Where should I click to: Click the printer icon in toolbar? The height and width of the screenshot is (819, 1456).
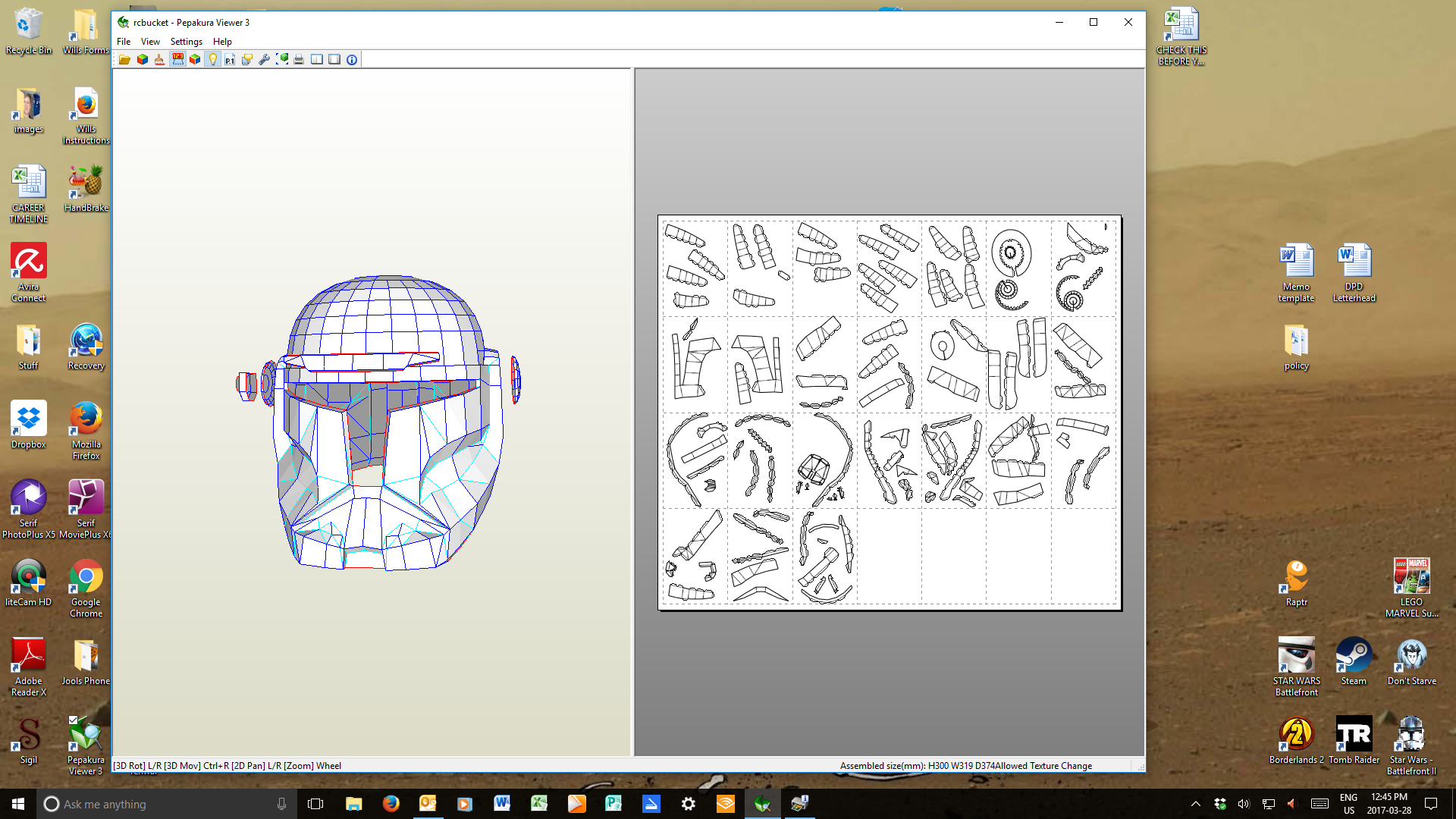coord(299,59)
